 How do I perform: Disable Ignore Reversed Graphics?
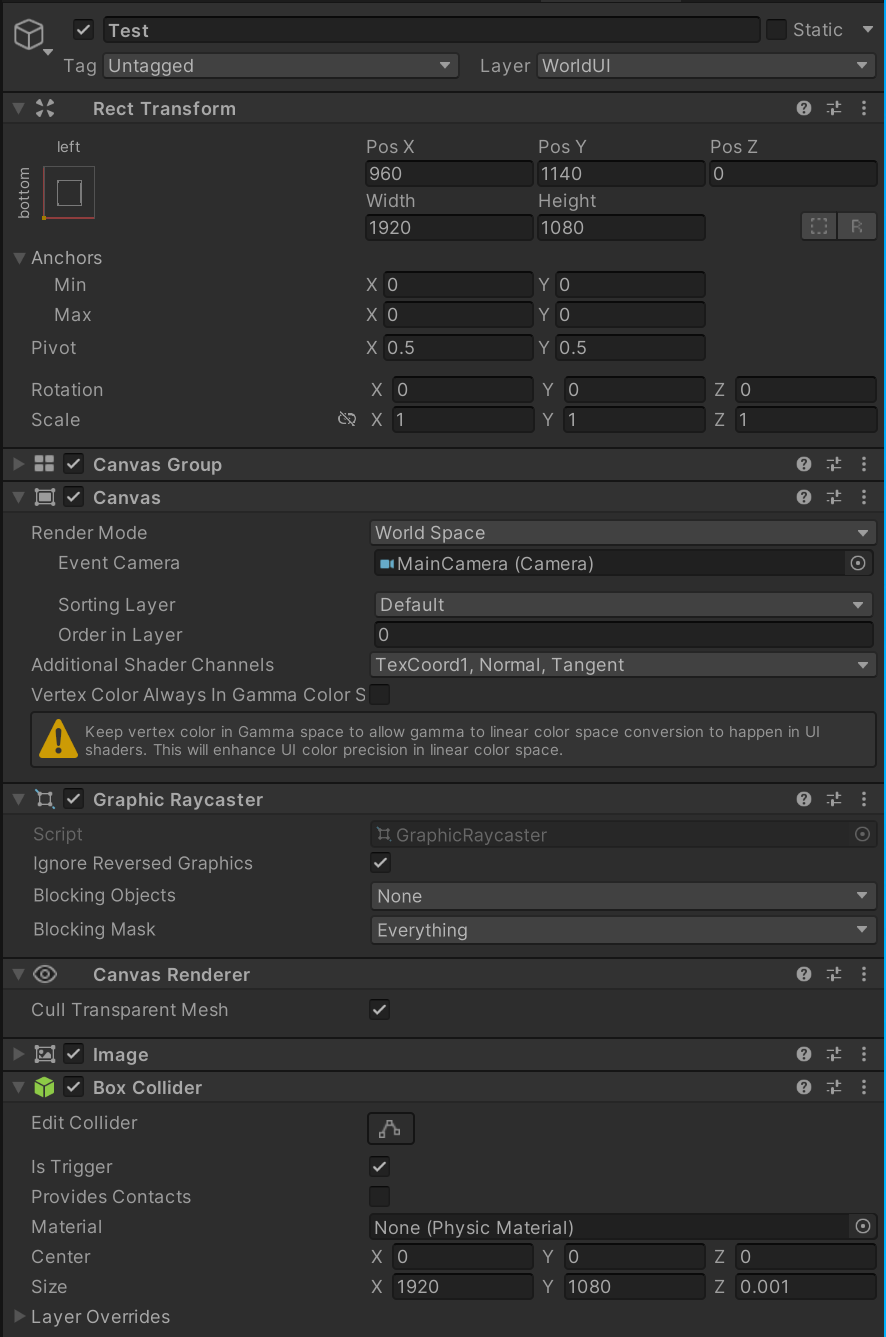click(379, 863)
